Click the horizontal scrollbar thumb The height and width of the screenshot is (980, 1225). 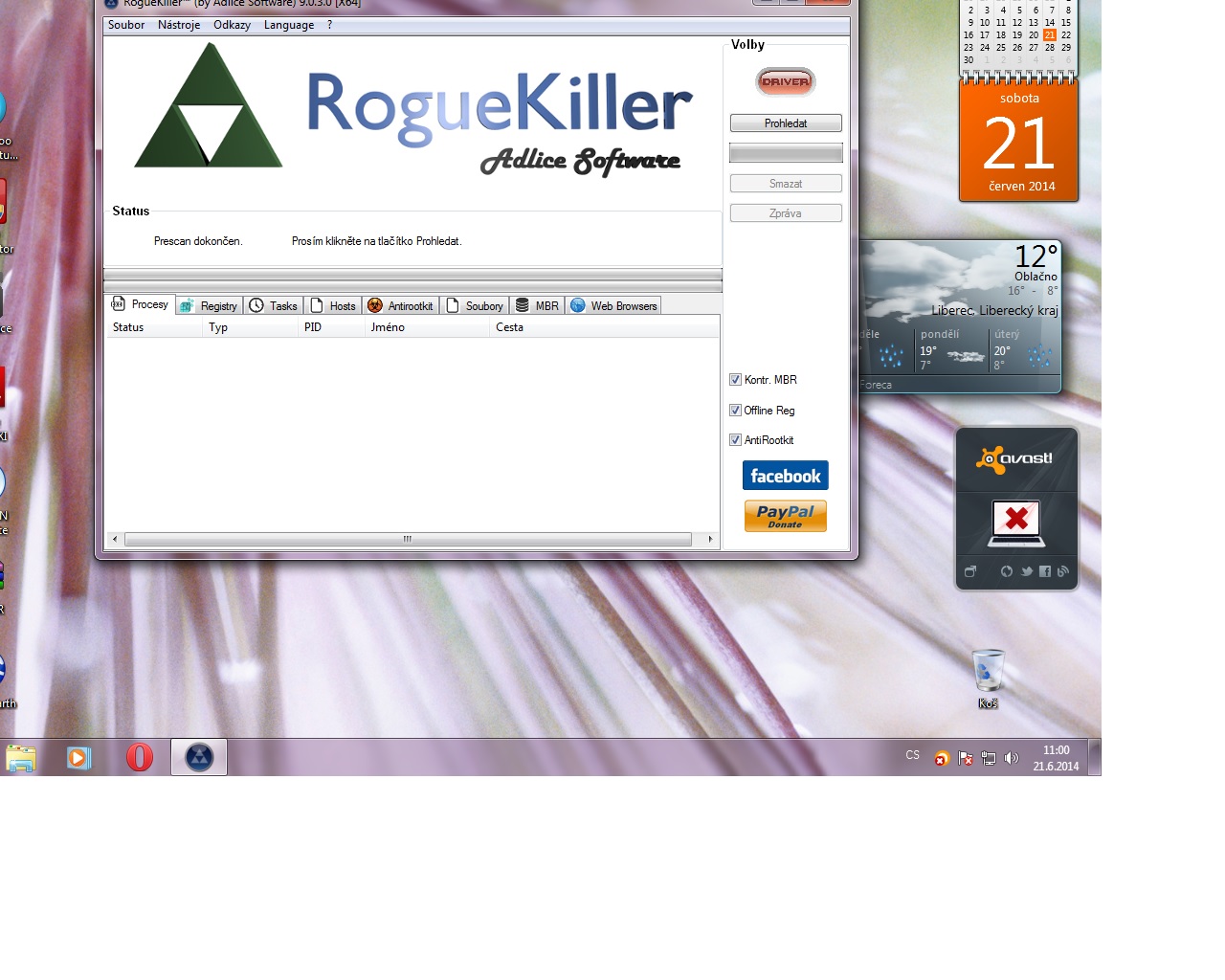click(408, 540)
